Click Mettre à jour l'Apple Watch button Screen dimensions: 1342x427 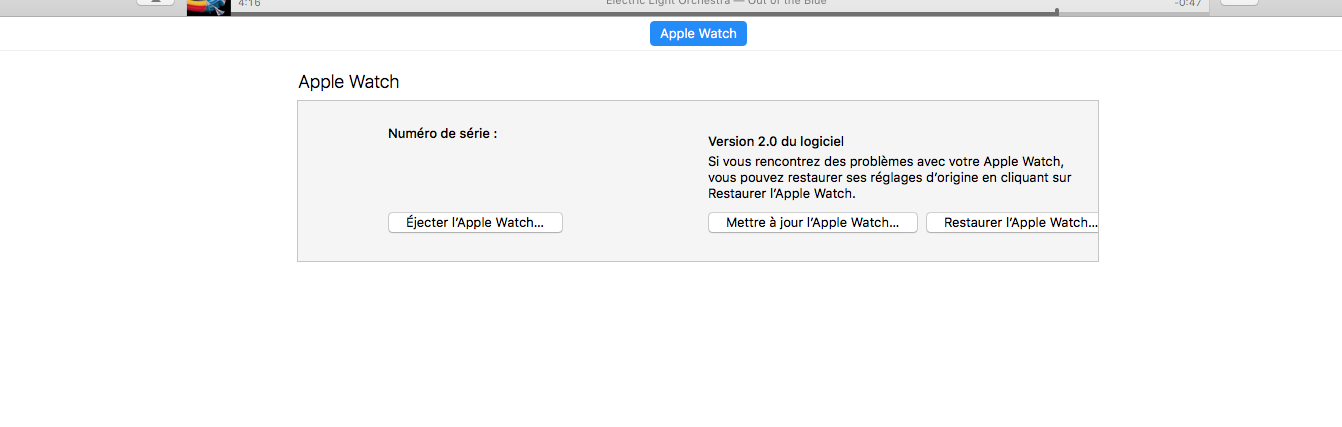[813, 222]
